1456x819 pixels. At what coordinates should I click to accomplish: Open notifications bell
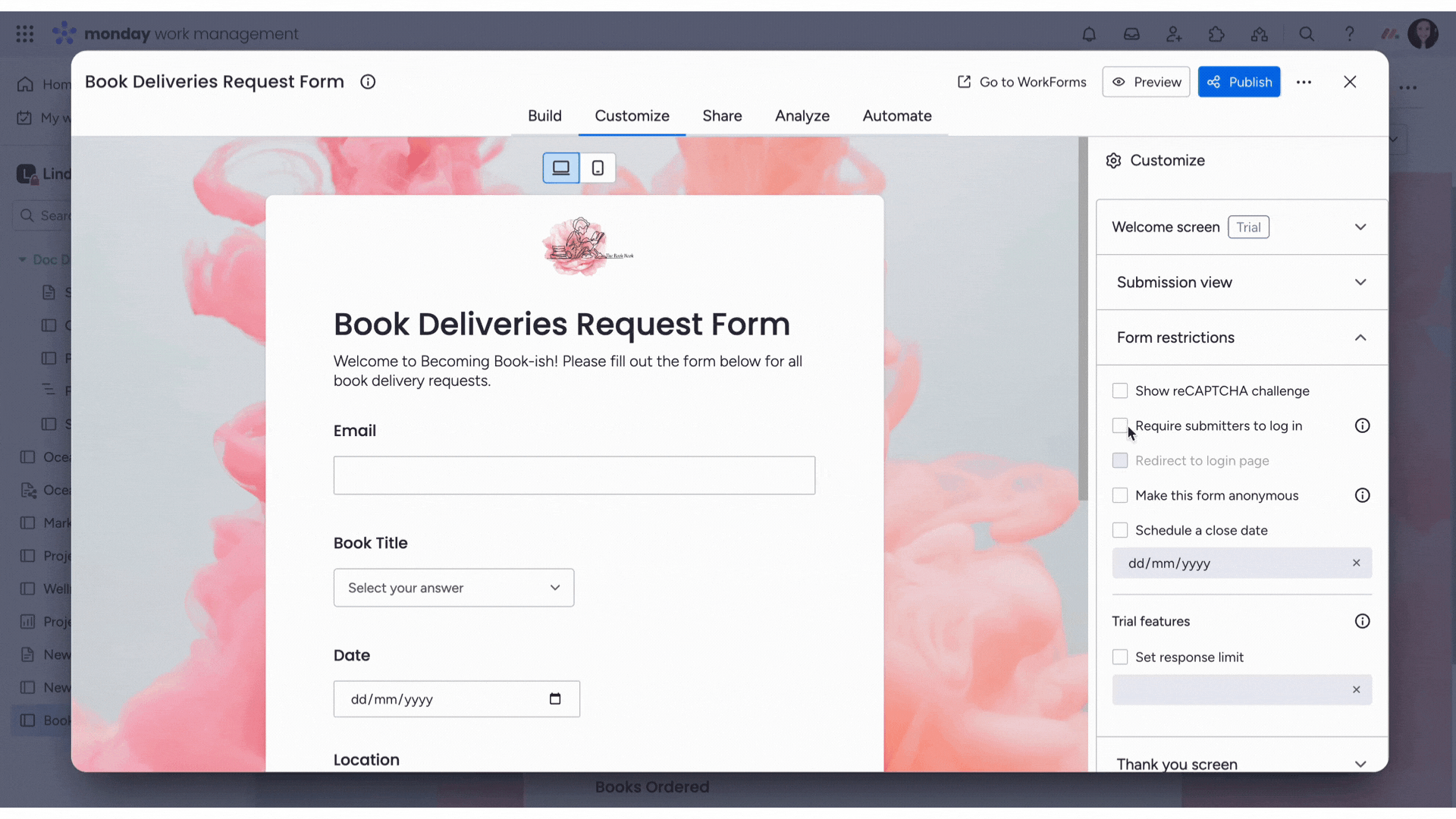click(x=1089, y=34)
